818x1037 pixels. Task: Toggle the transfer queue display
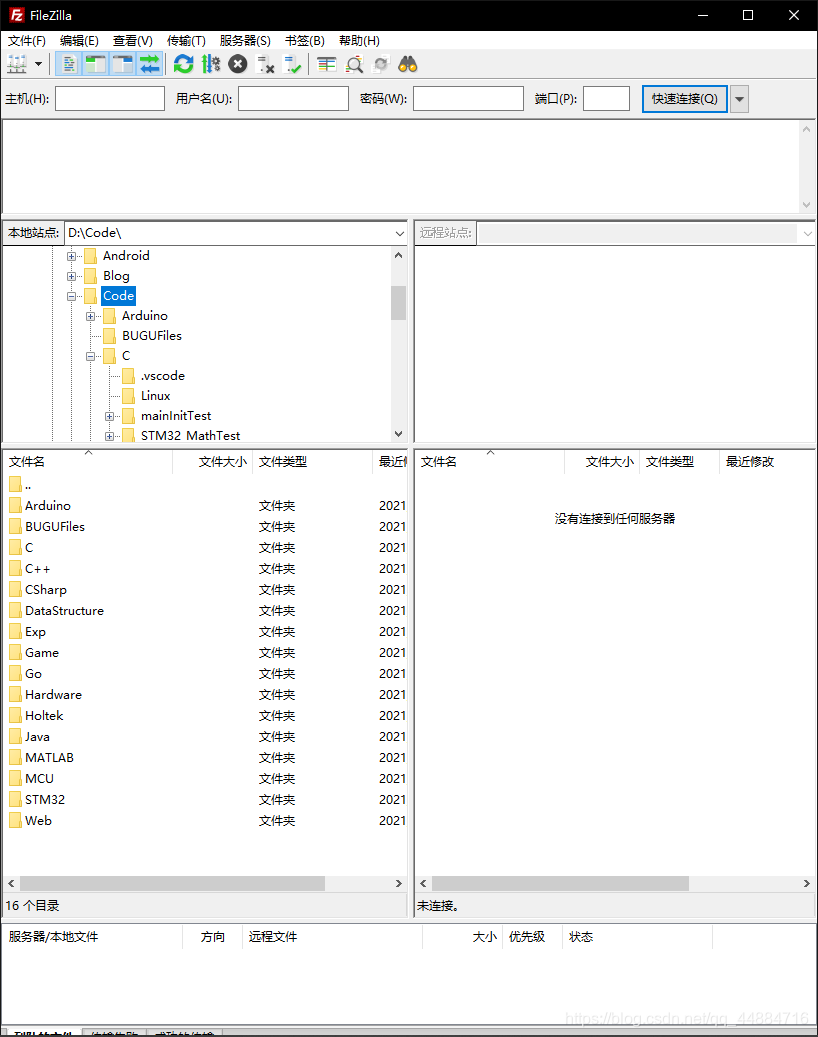click(150, 64)
